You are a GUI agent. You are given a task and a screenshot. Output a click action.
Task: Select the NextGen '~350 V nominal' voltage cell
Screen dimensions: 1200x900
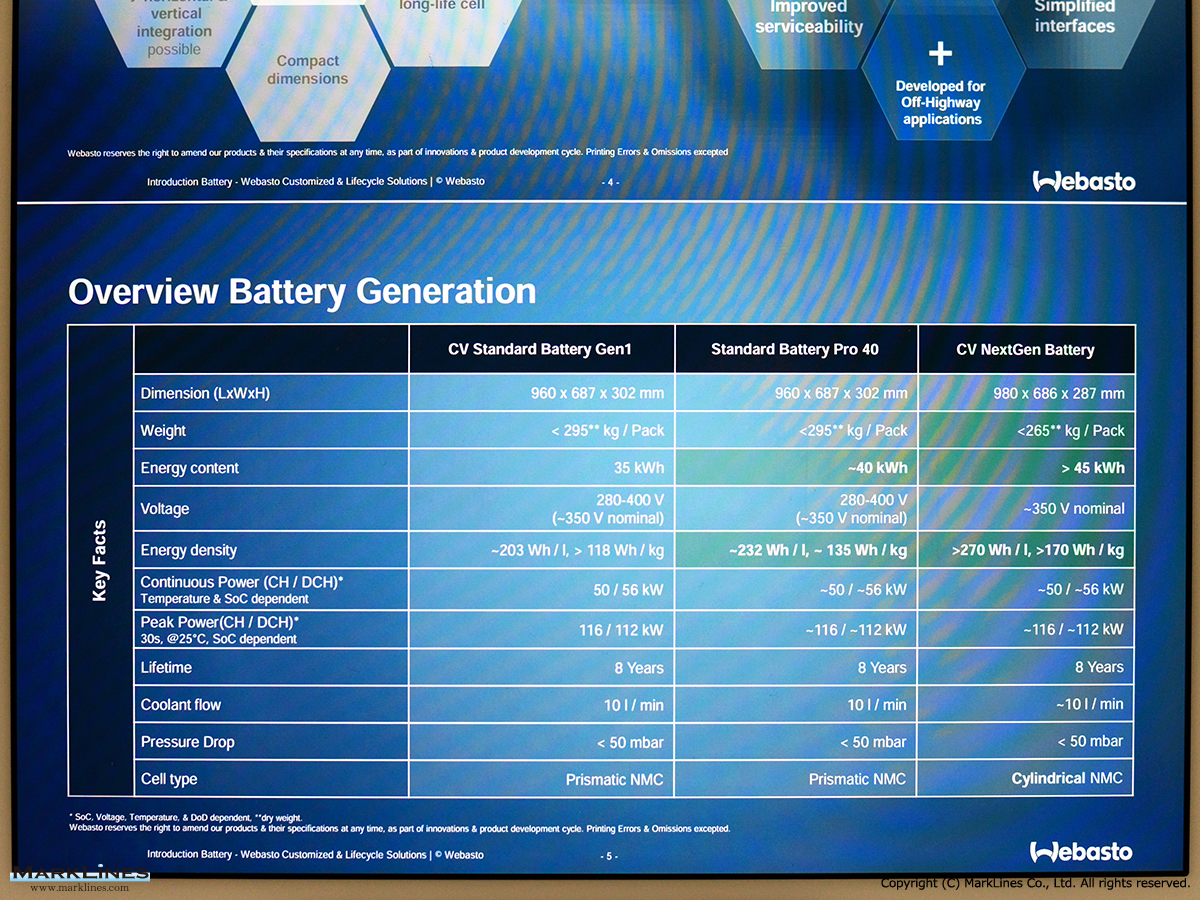point(1074,509)
